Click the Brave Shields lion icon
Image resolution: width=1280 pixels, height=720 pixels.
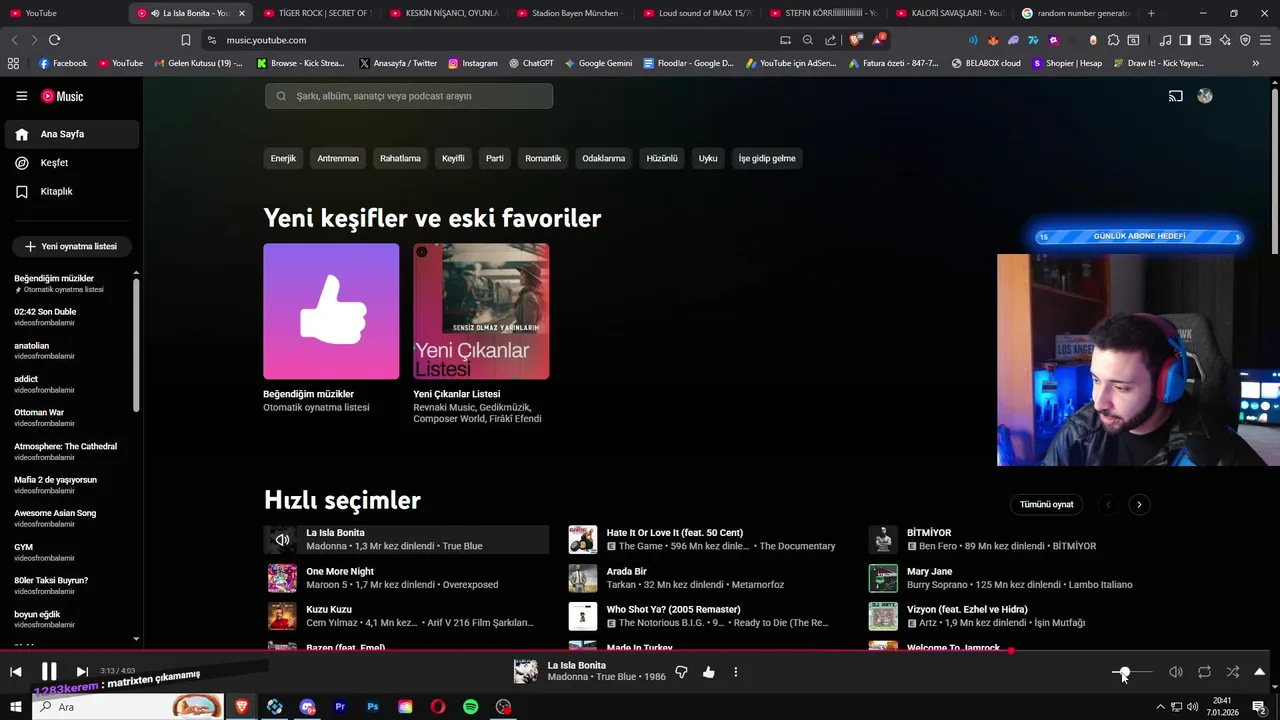pyautogui.click(x=854, y=40)
